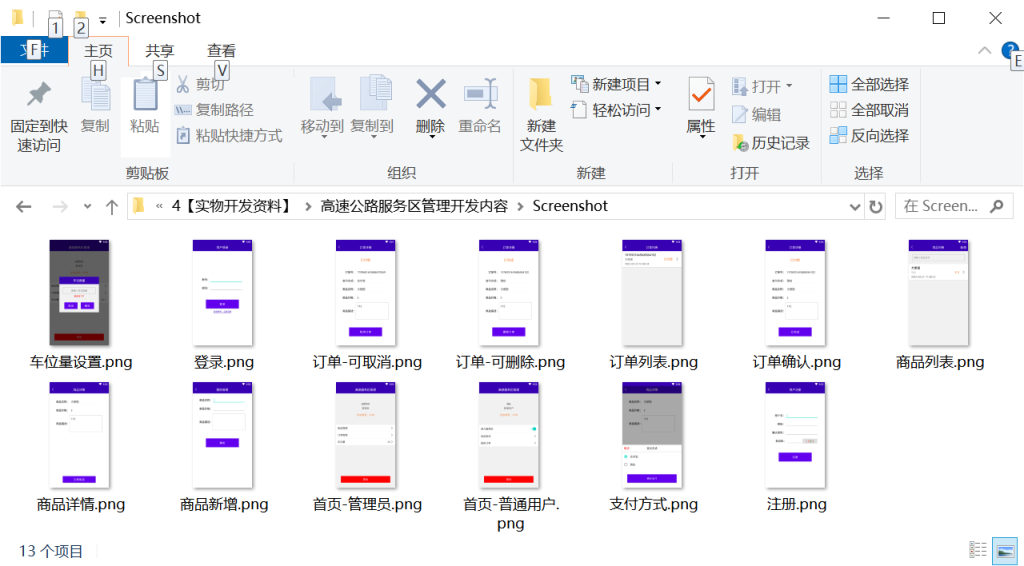This screenshot has height=566, width=1024.
Task: Select file 登录.png
Action: pos(223,305)
